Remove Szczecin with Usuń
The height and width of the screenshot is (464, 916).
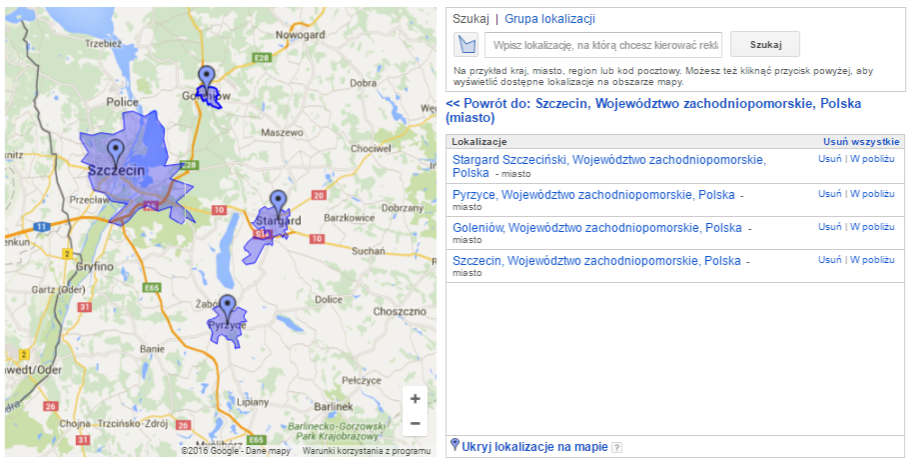830,259
